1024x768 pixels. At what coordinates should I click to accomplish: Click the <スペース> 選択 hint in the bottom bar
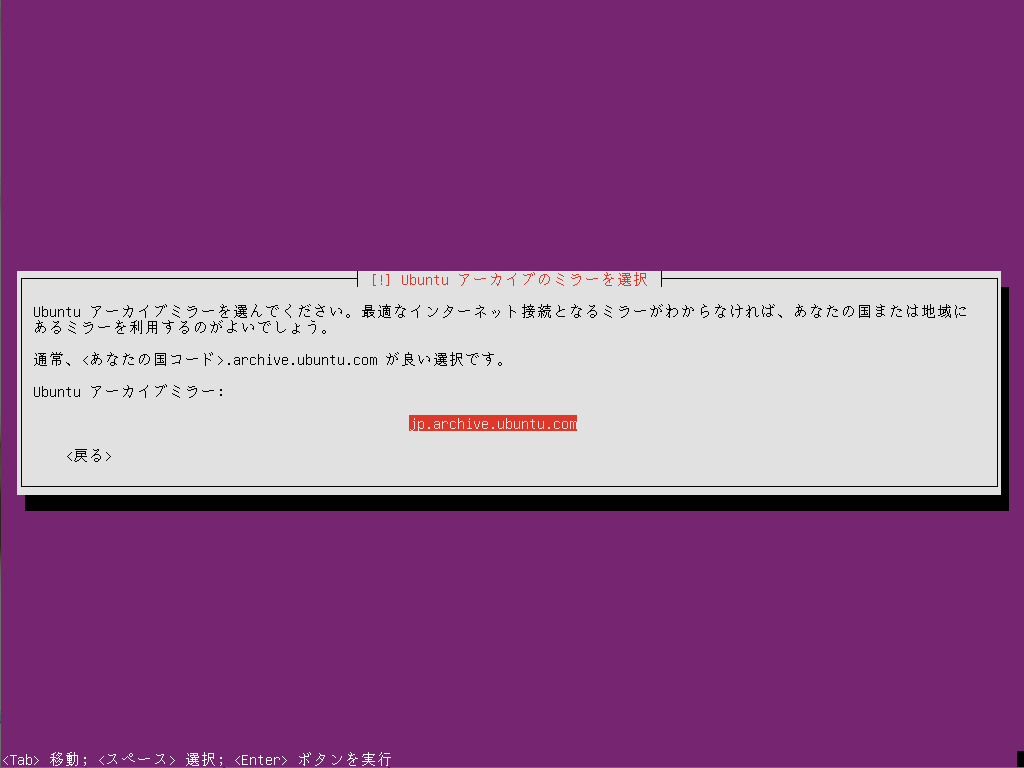coord(161,760)
